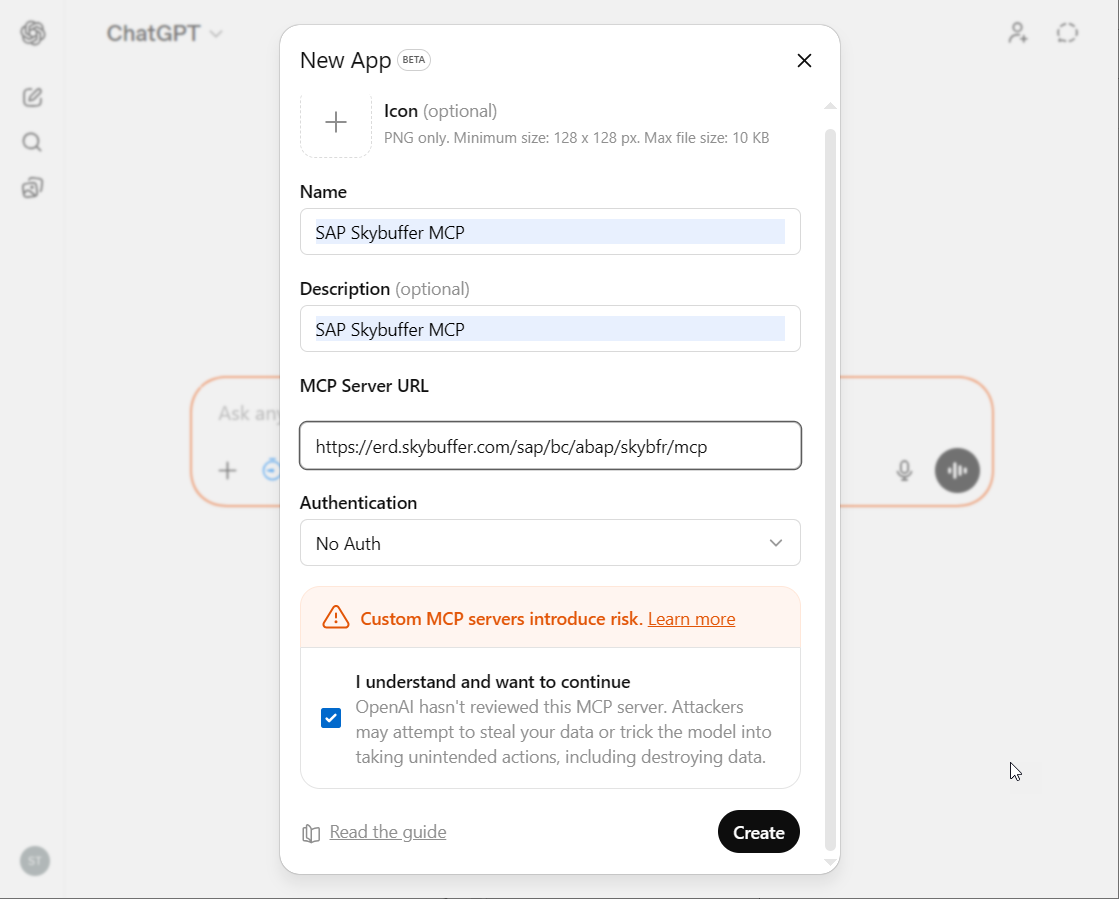The width and height of the screenshot is (1119, 899).
Task: Uncheck the 'I understand and want to continue' checkbox
Action: click(x=331, y=718)
